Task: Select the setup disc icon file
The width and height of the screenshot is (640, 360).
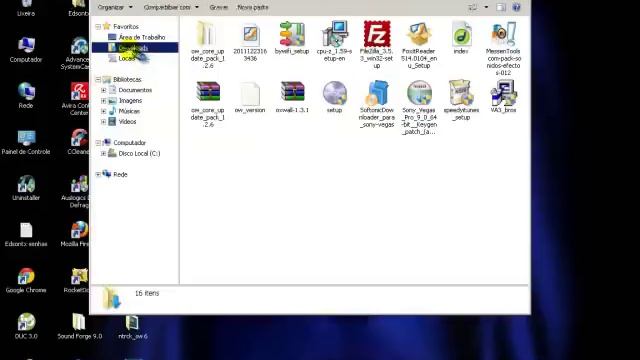Action: (334, 93)
